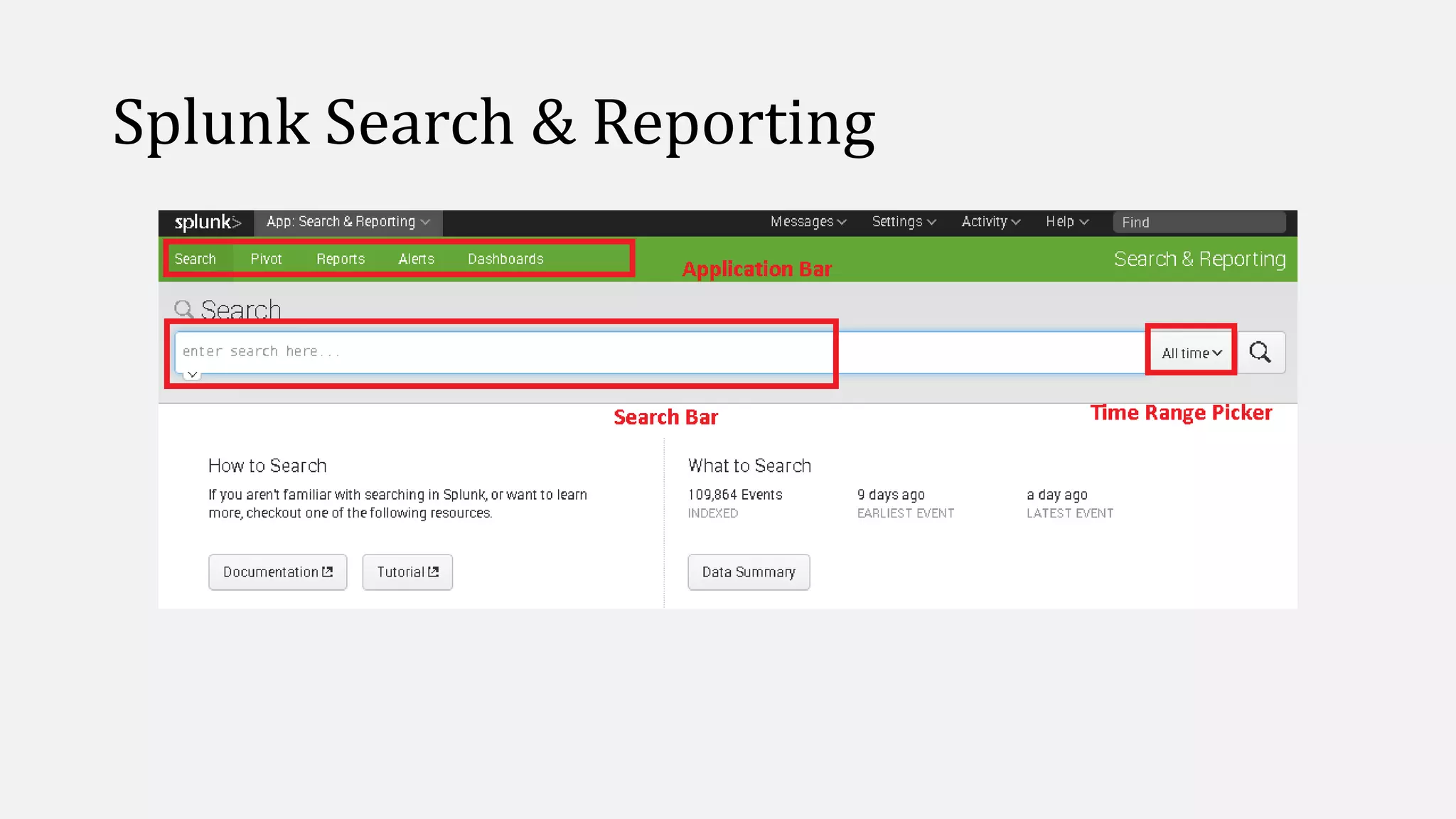
Task: Expand the search bar with the small chevron
Action: click(x=192, y=375)
